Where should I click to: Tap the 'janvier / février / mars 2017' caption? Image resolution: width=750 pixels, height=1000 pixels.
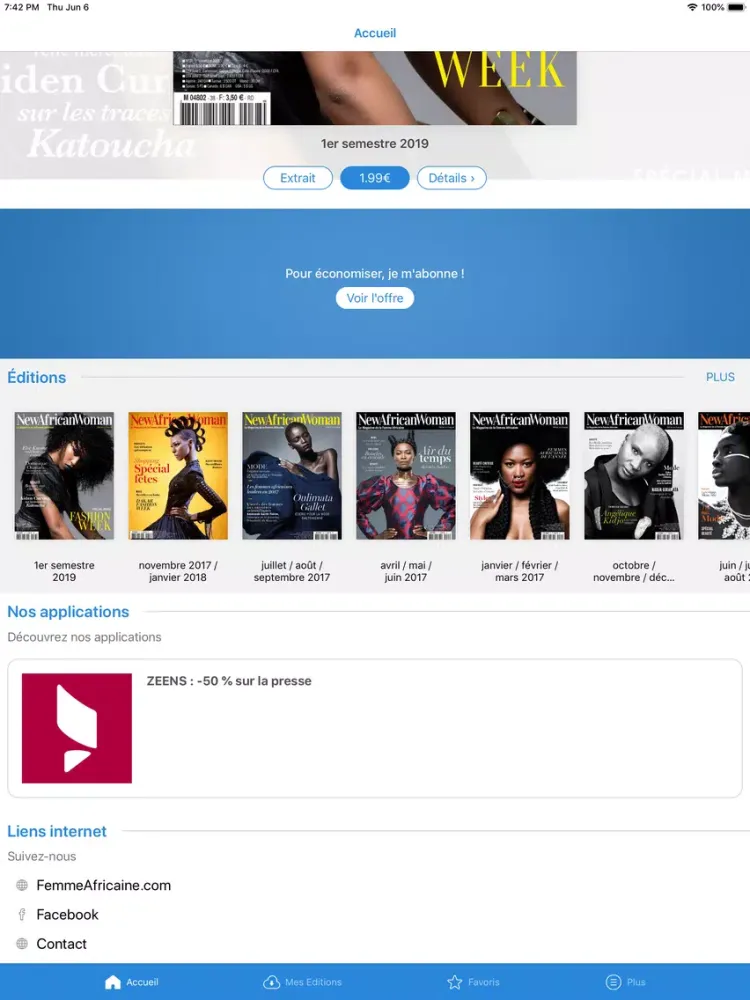[x=520, y=571]
